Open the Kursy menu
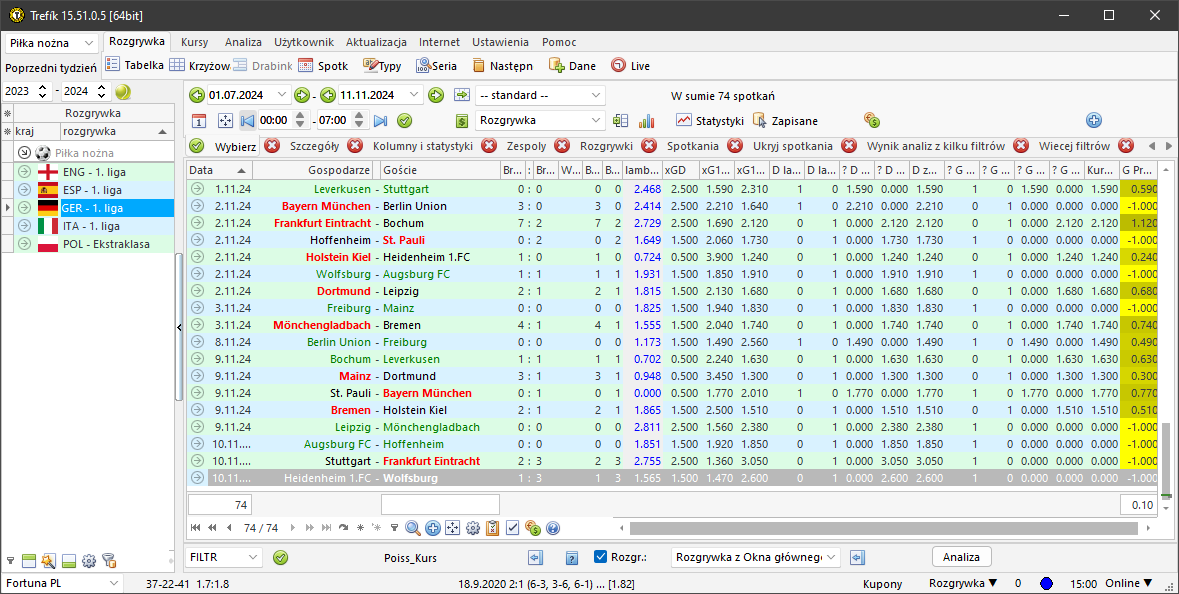Screen dimensions: 1179x594 coord(194,42)
